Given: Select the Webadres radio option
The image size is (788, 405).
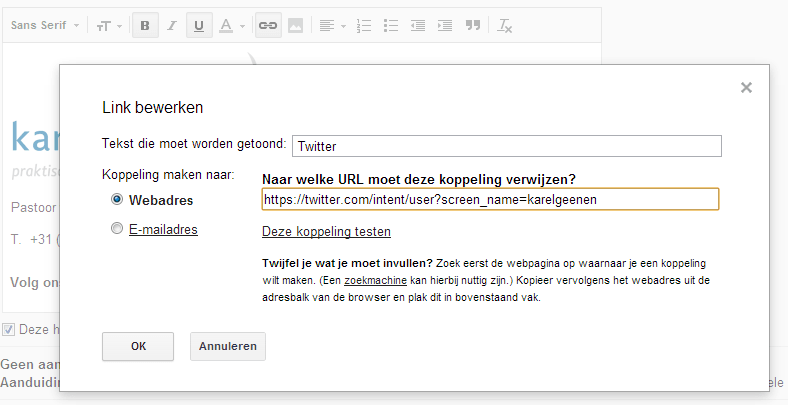Looking at the screenshot, I should click(x=117, y=199).
